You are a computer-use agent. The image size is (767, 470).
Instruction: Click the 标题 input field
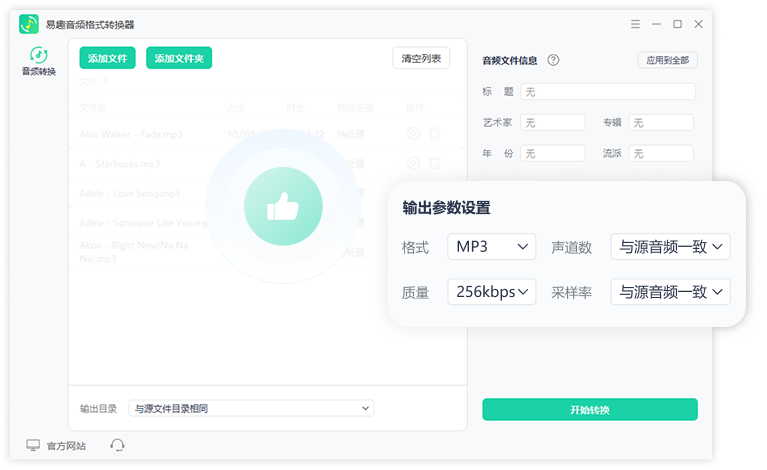coord(608,92)
